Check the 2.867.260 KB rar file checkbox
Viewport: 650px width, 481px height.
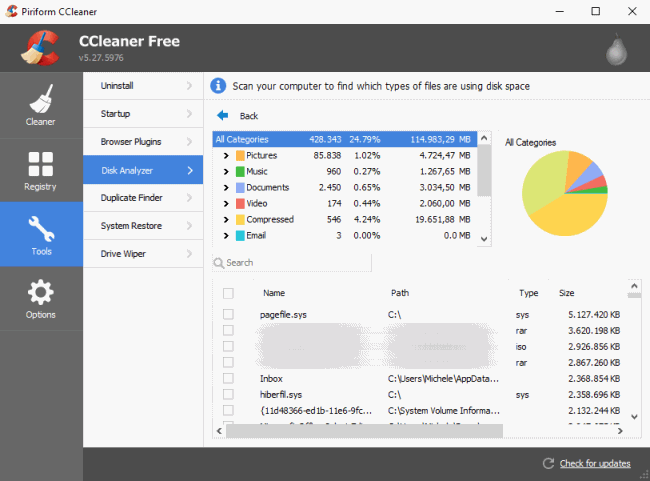[x=228, y=362]
